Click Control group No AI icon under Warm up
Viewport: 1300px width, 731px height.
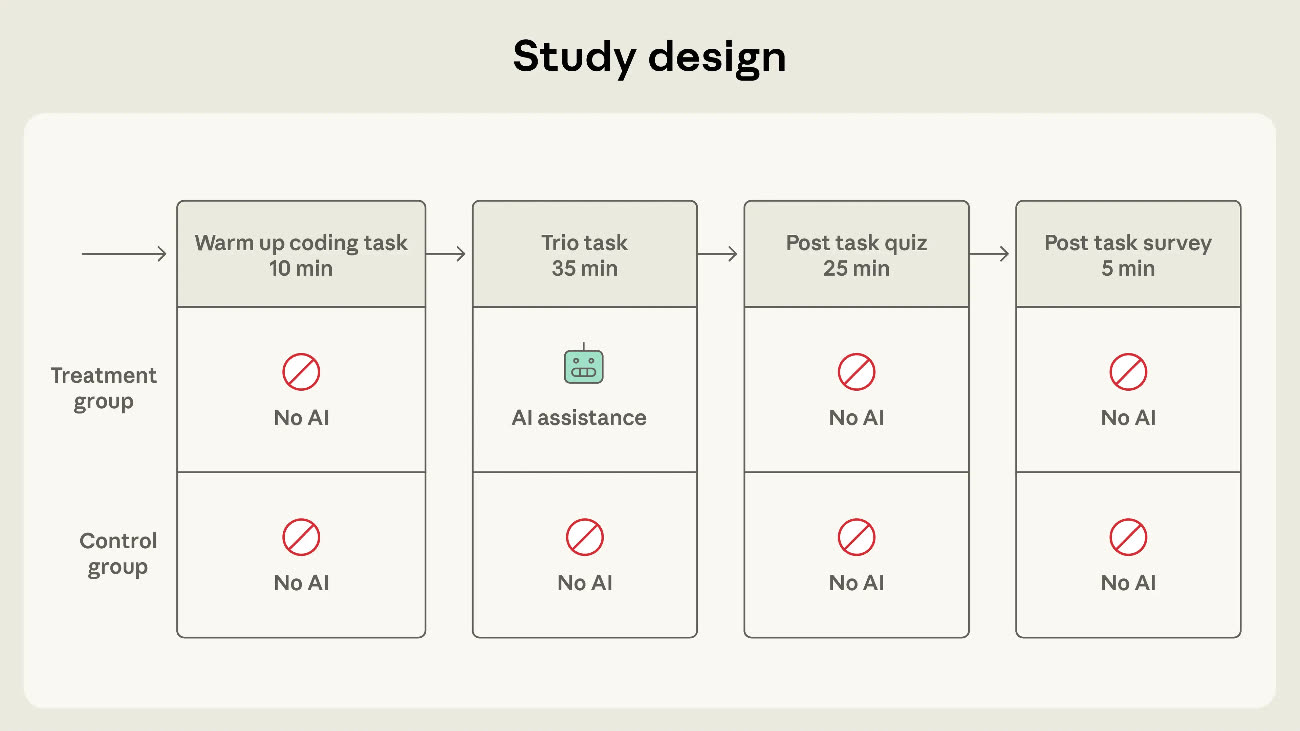pos(301,538)
